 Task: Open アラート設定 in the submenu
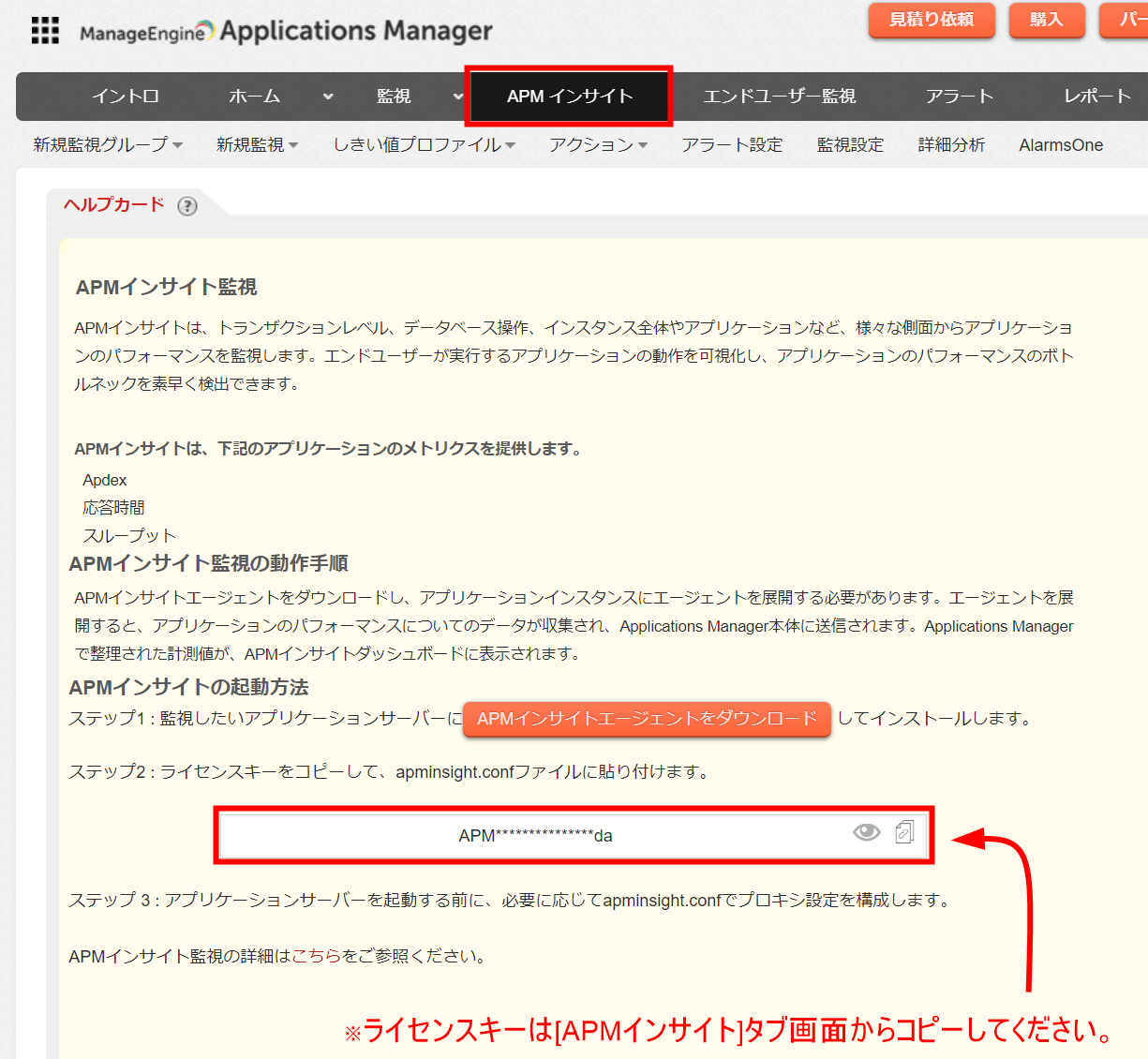click(732, 145)
